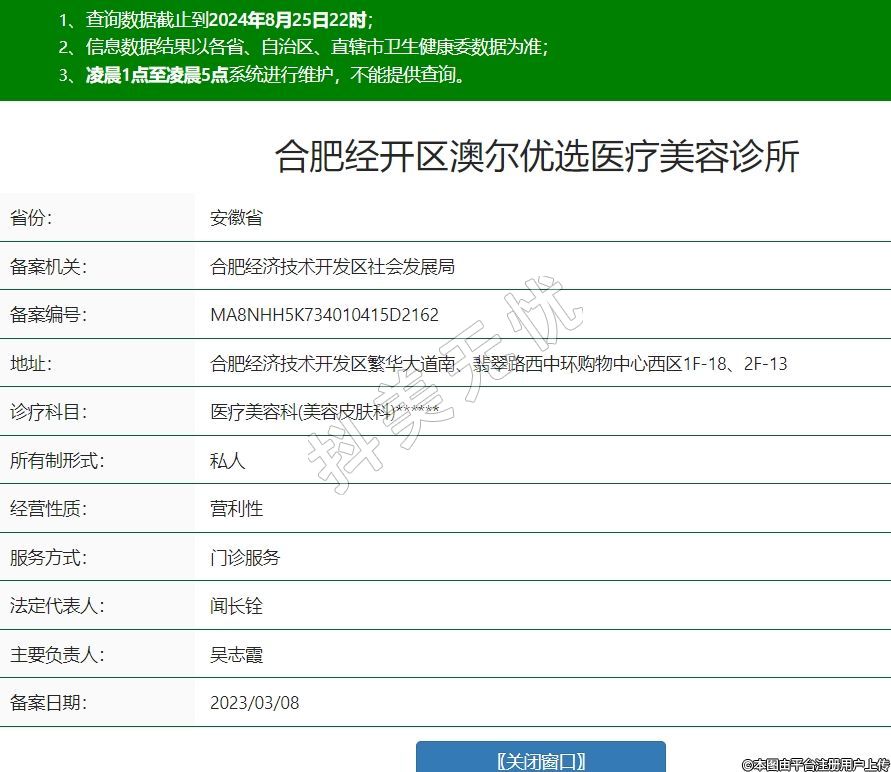Select the record number MA8NHH5K734010415D2162
The height and width of the screenshot is (772, 891).
click(x=324, y=315)
